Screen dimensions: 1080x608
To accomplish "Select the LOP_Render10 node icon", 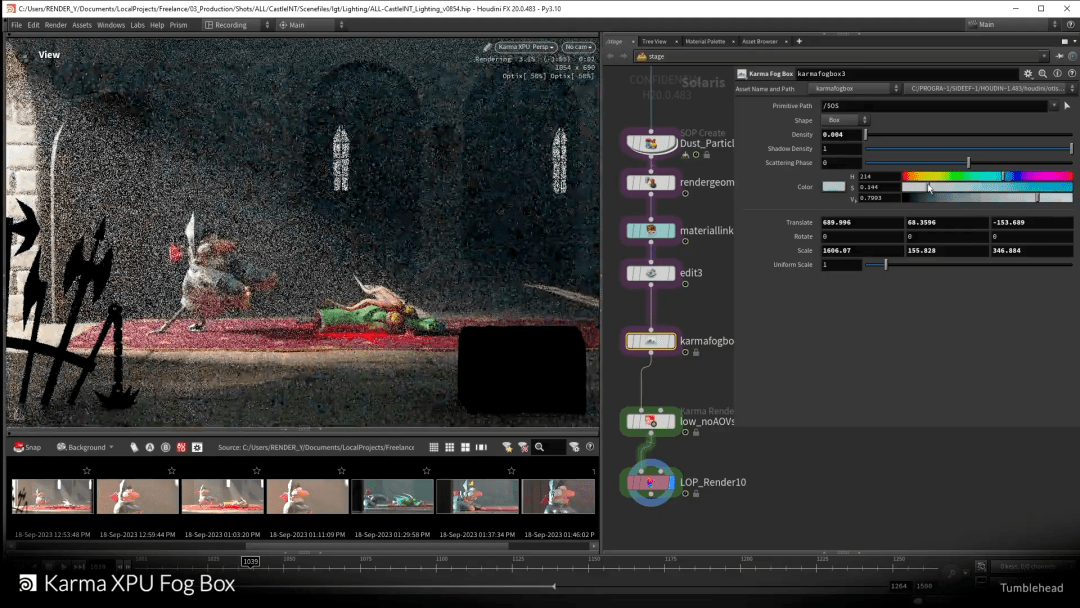I will point(651,483).
